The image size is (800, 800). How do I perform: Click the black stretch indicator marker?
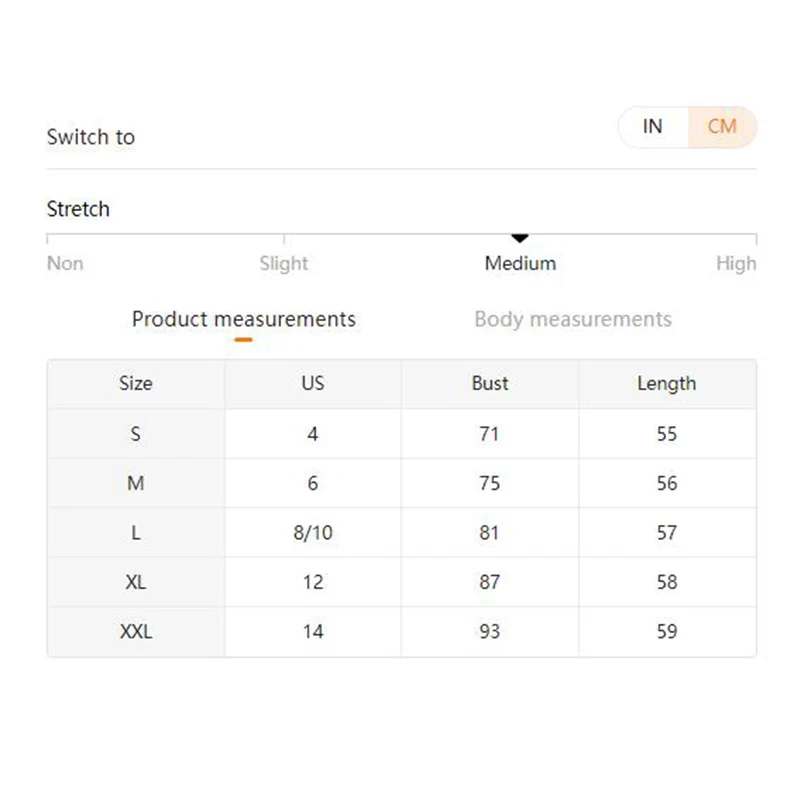pyautogui.click(x=520, y=238)
